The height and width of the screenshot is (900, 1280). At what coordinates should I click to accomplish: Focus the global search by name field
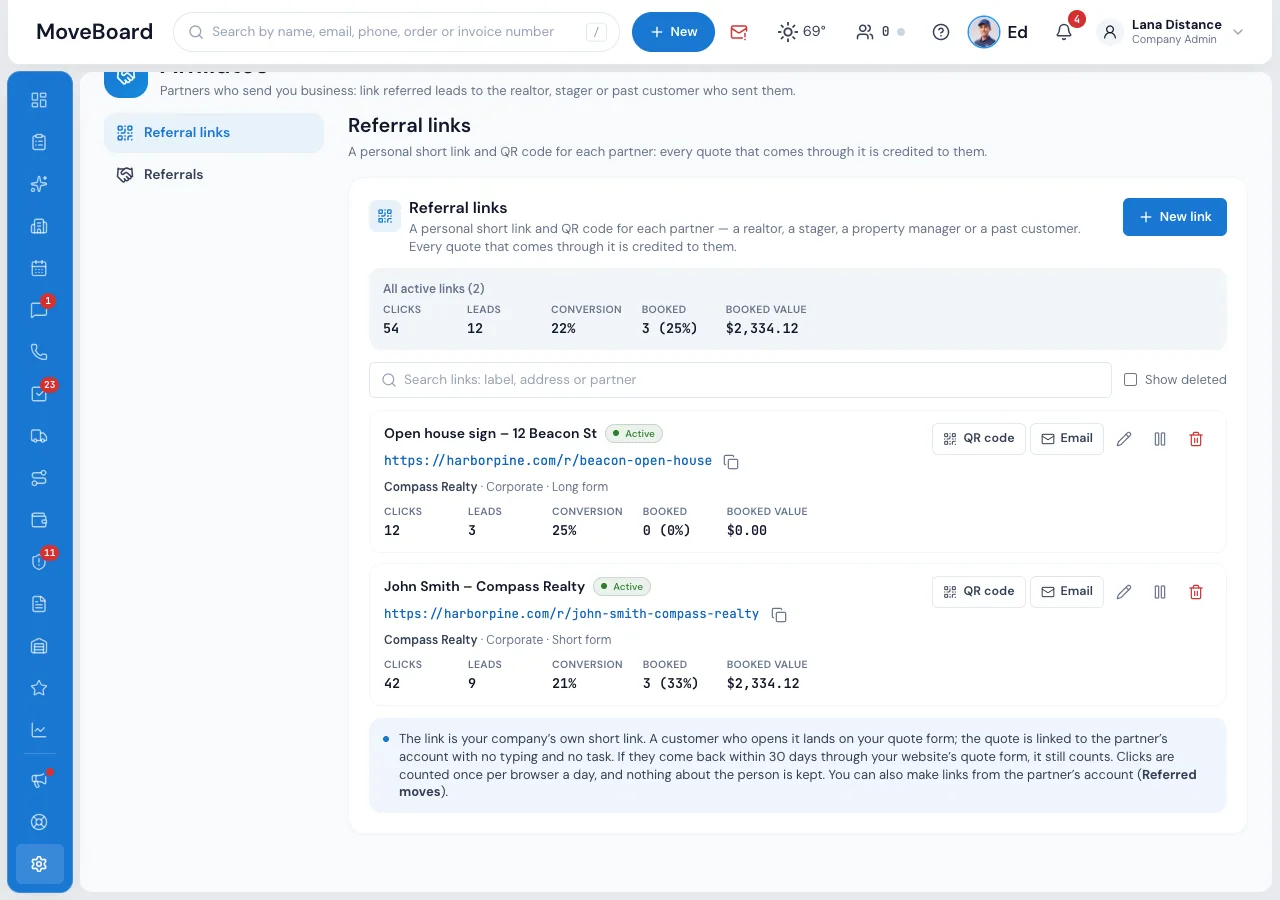click(396, 32)
